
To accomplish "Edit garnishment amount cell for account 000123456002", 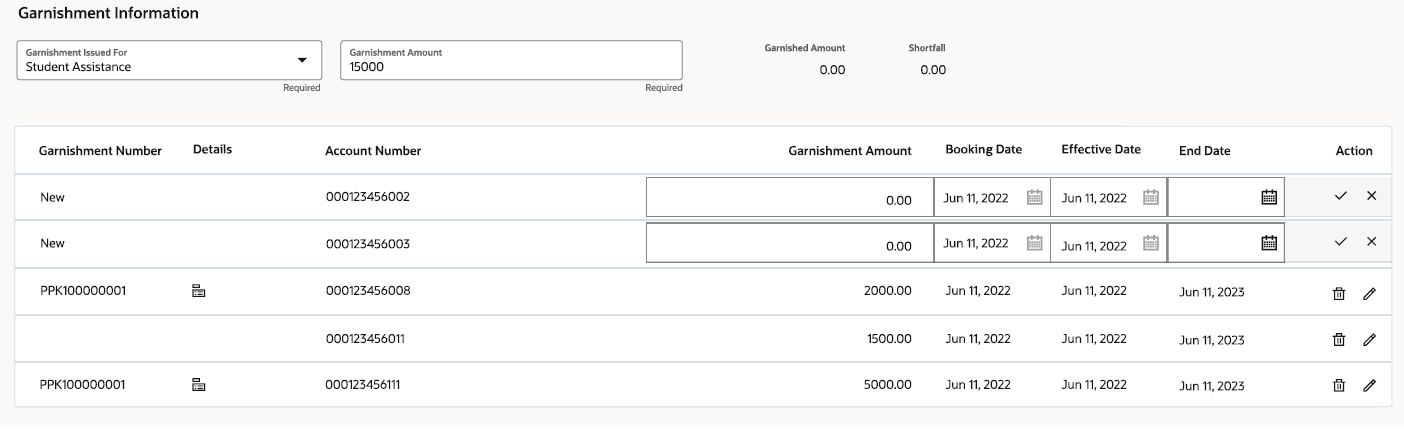I will pos(790,197).
